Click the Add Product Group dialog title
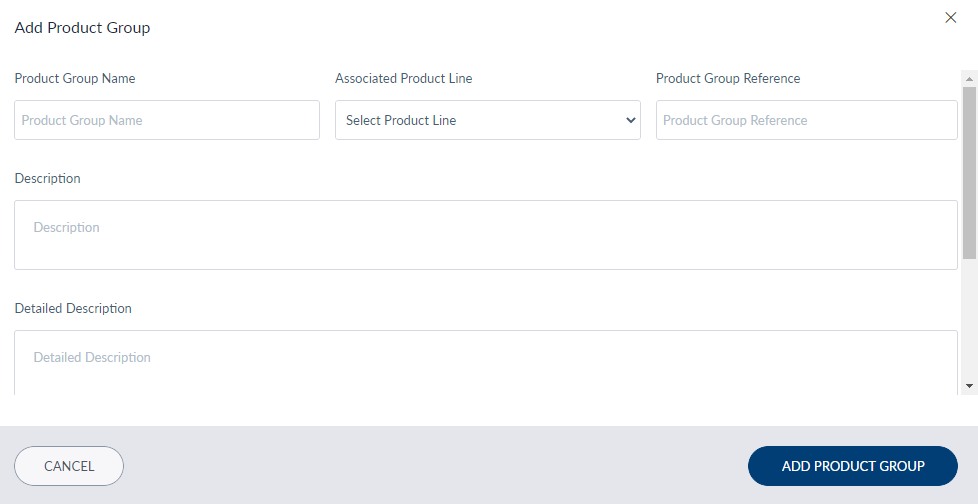This screenshot has height=504, width=978. click(82, 27)
